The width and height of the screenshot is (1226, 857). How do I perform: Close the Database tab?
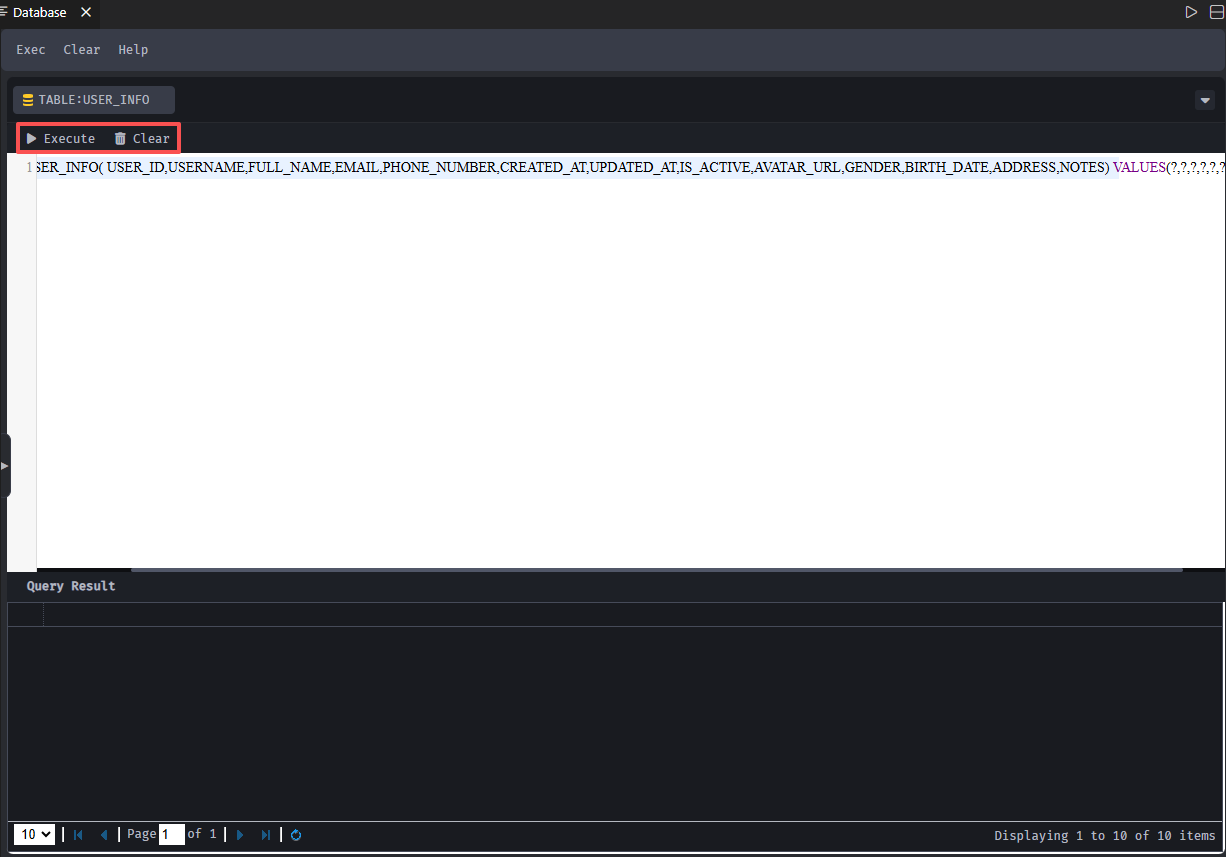pos(85,13)
